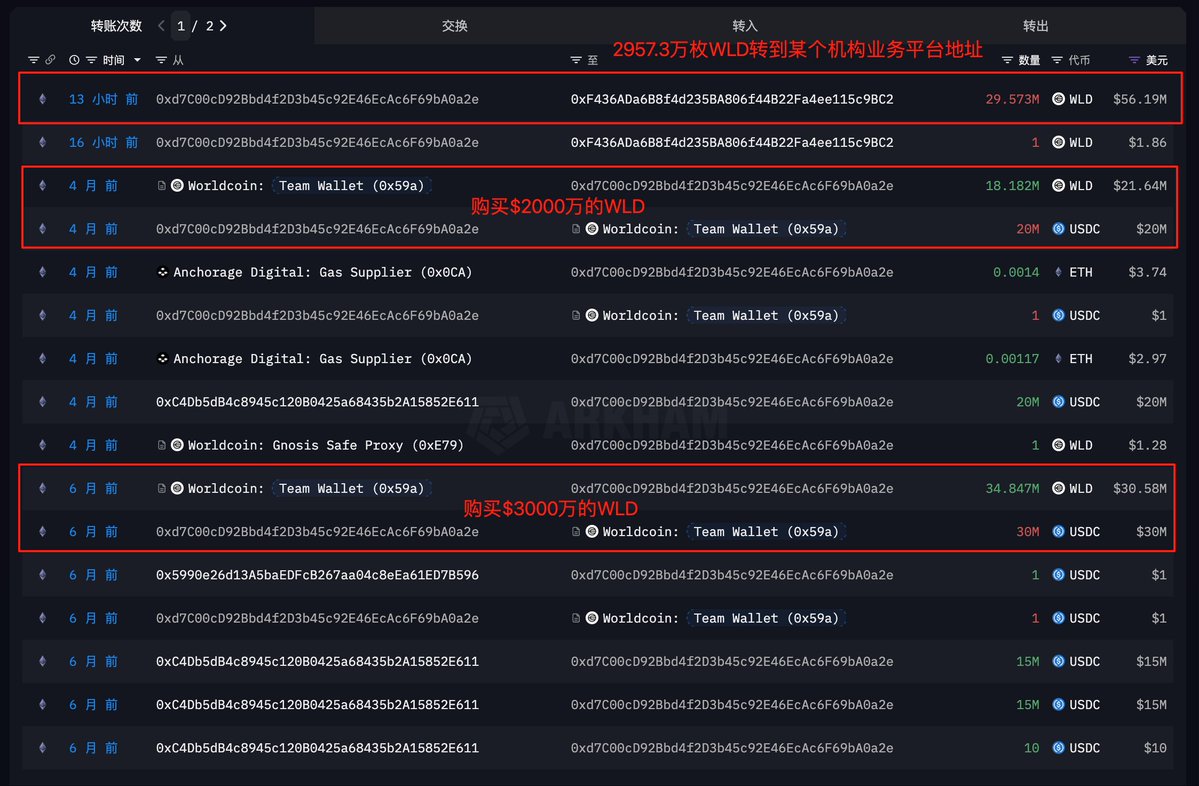
Task: Click the 美元 column header label
Action: click(1156, 60)
